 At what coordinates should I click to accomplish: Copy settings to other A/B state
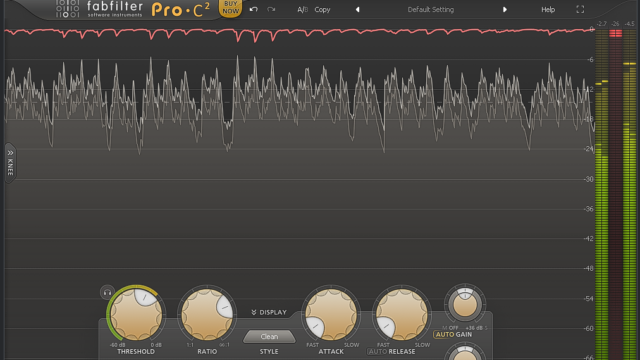click(322, 9)
